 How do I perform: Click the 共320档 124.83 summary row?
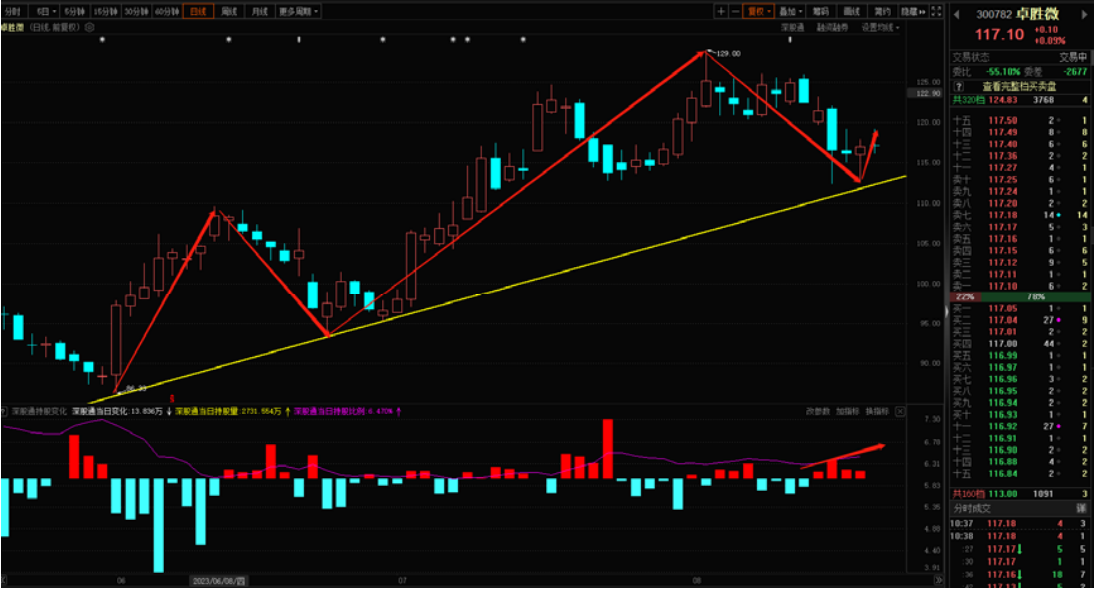point(1020,100)
